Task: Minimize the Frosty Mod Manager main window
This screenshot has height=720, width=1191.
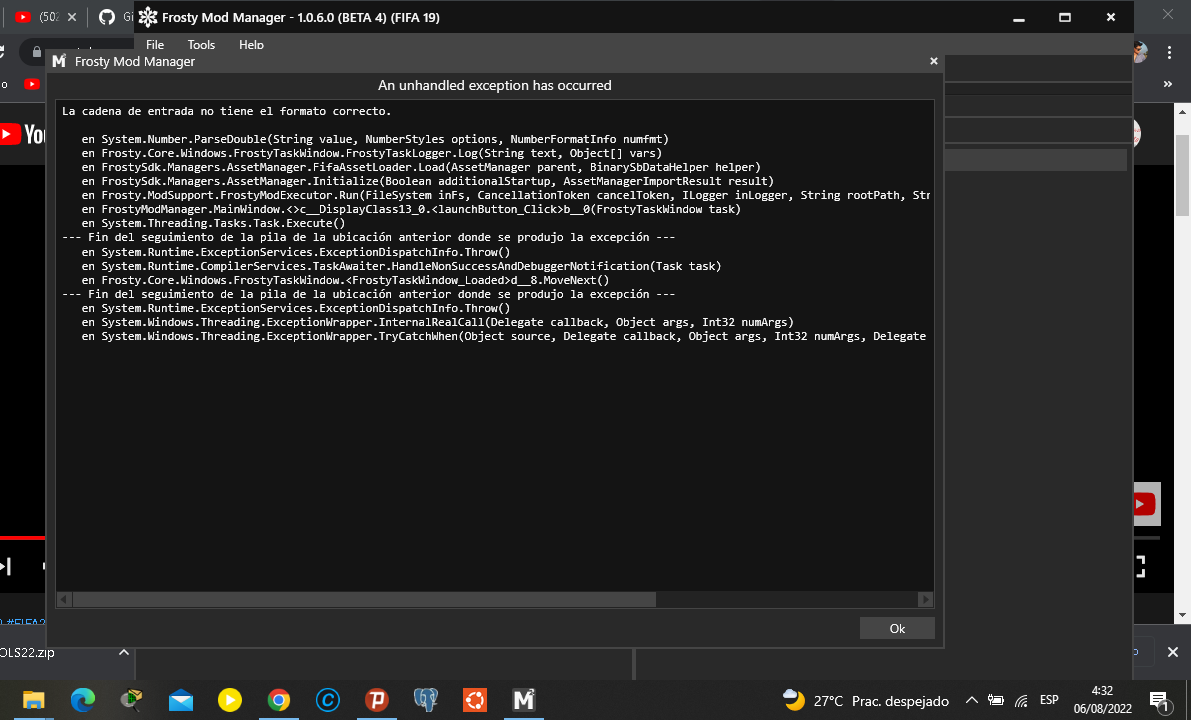Action: 1019,17
